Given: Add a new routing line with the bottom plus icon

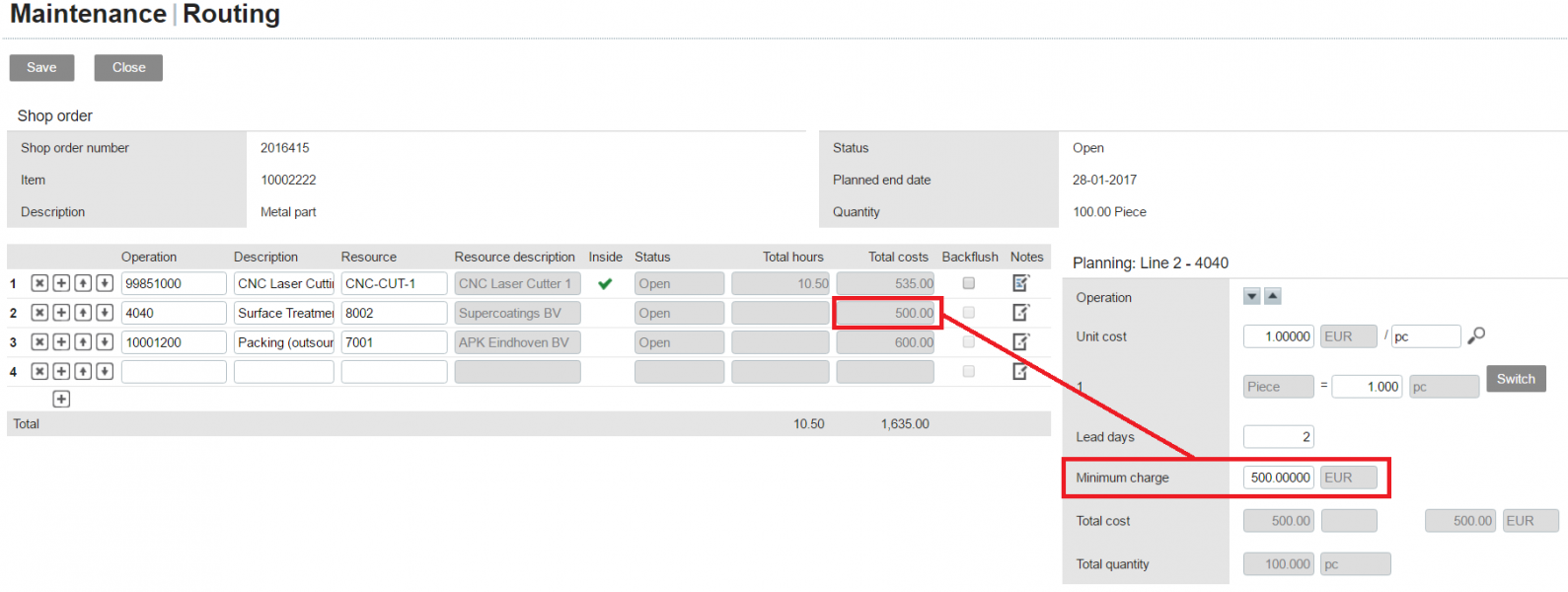Looking at the screenshot, I should tap(61, 399).
